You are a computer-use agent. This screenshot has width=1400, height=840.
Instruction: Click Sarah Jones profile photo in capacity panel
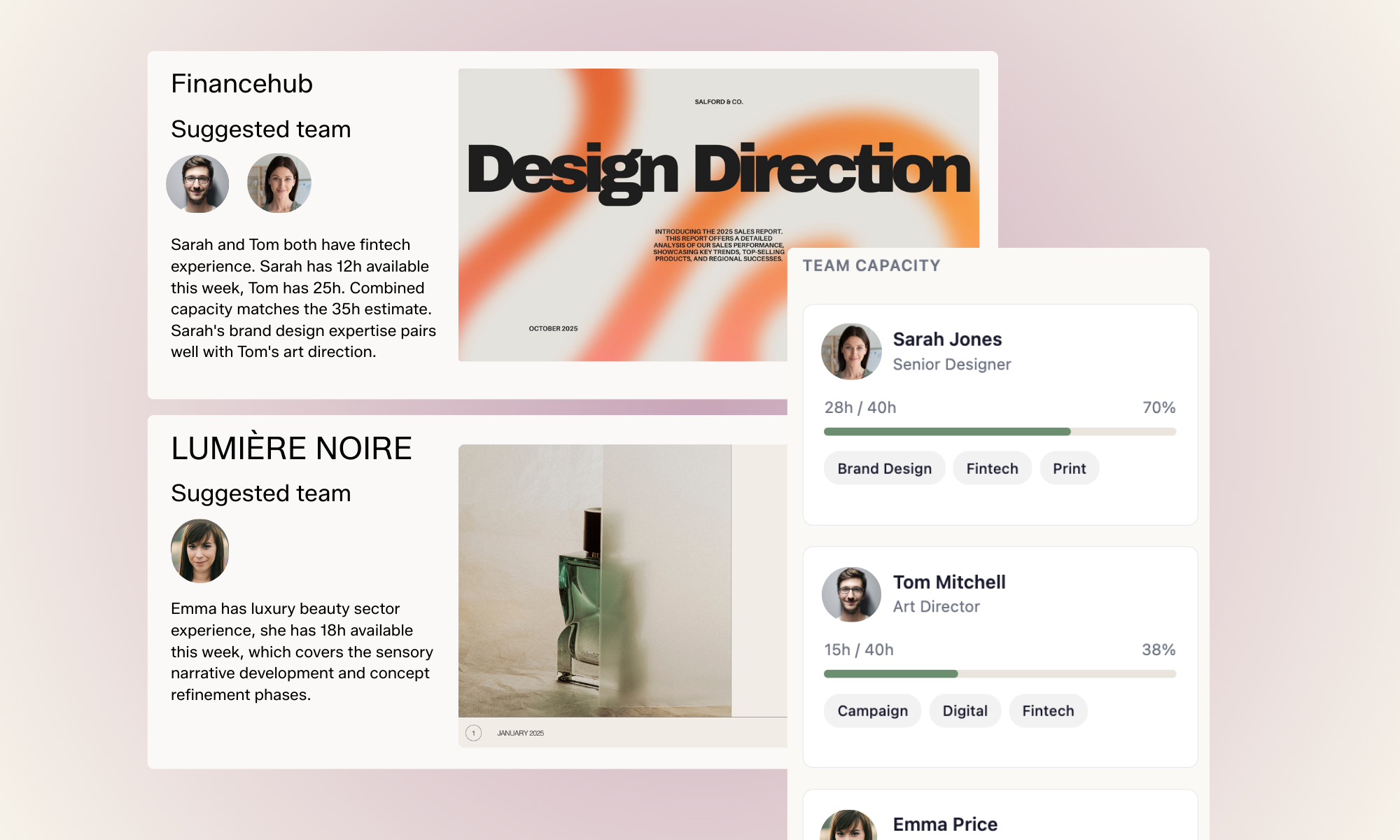pos(851,351)
